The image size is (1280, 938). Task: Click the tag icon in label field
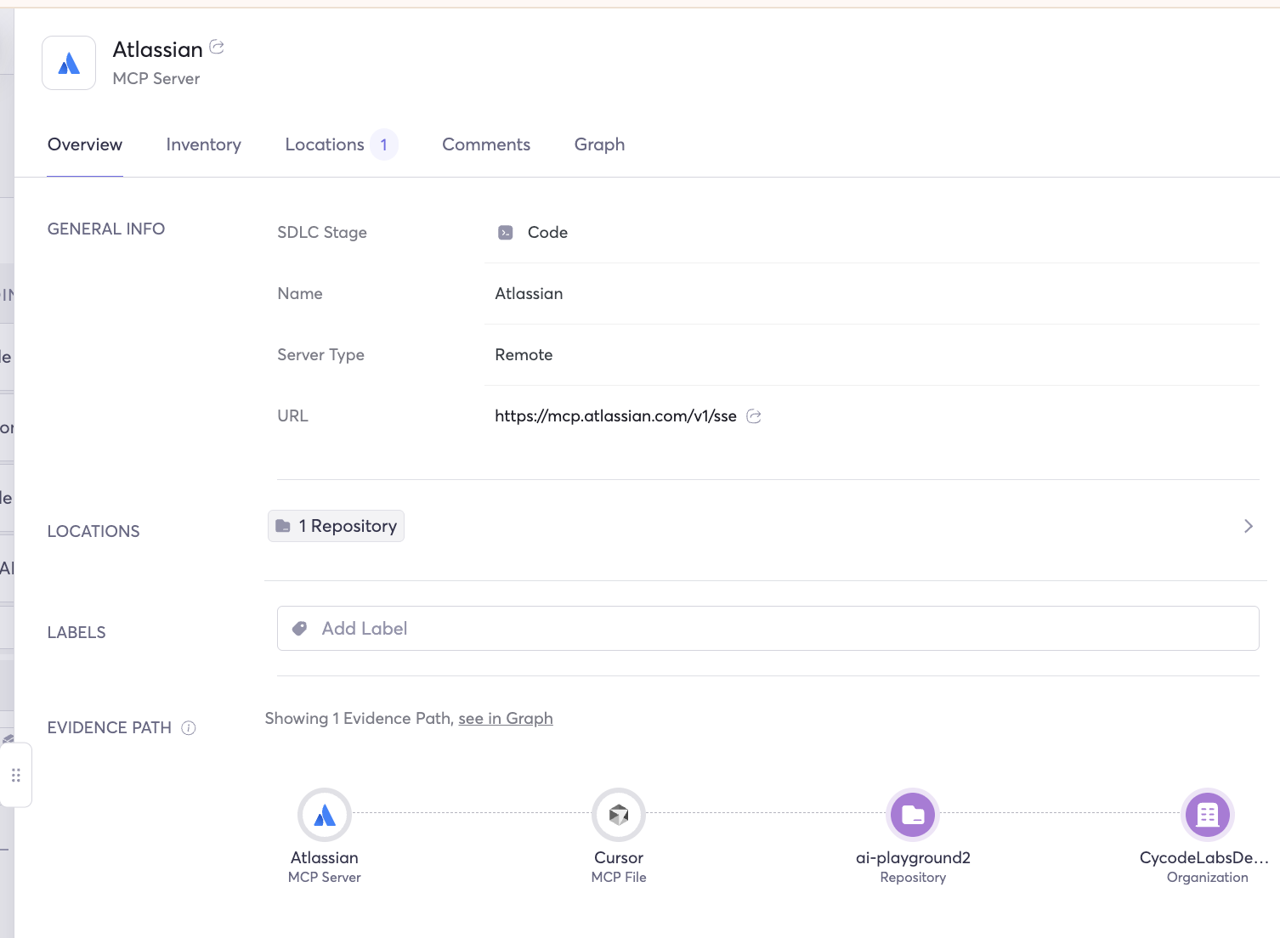[299, 629]
